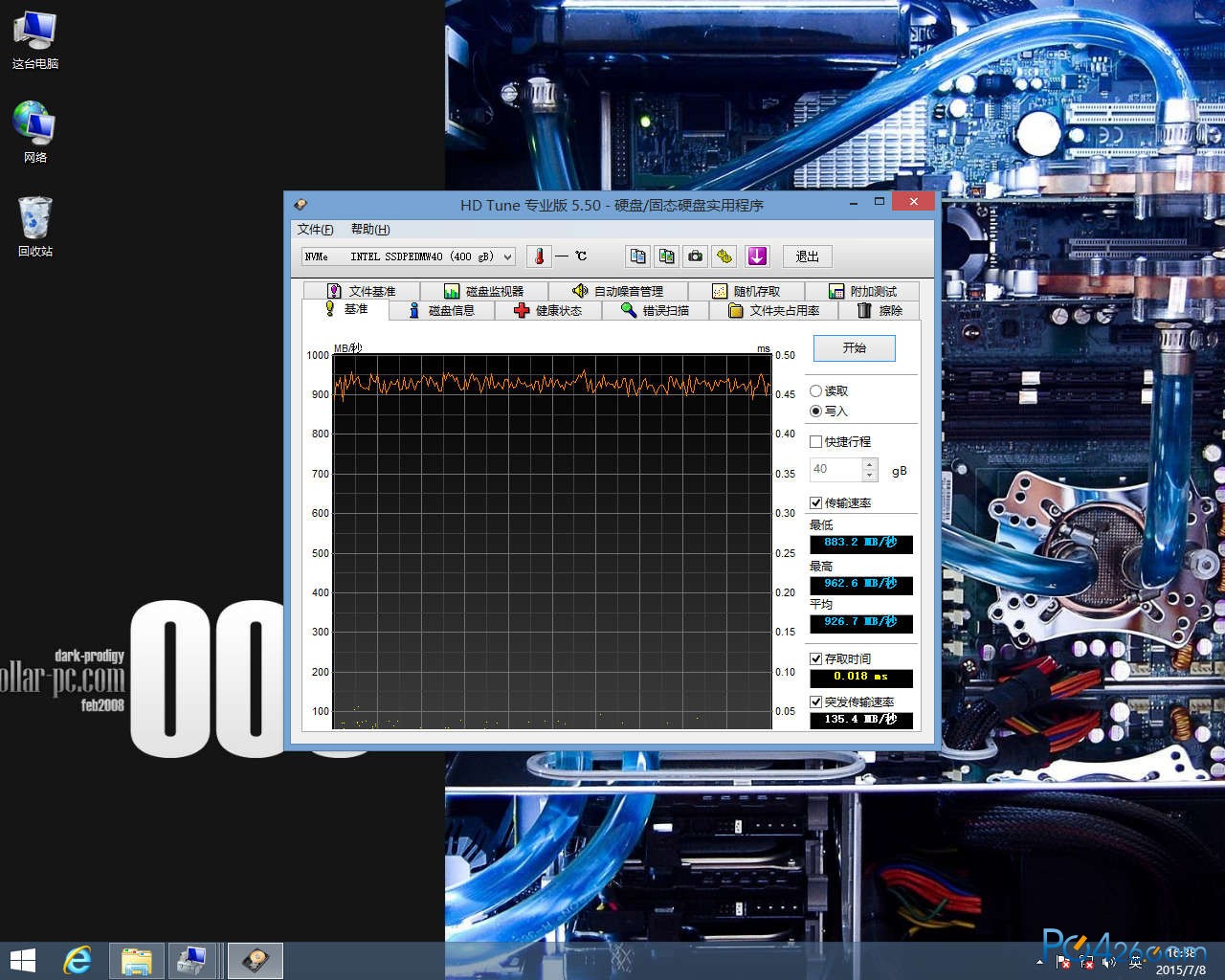Open the Windows Start button
This screenshot has width=1225, height=980.
click(x=22, y=960)
